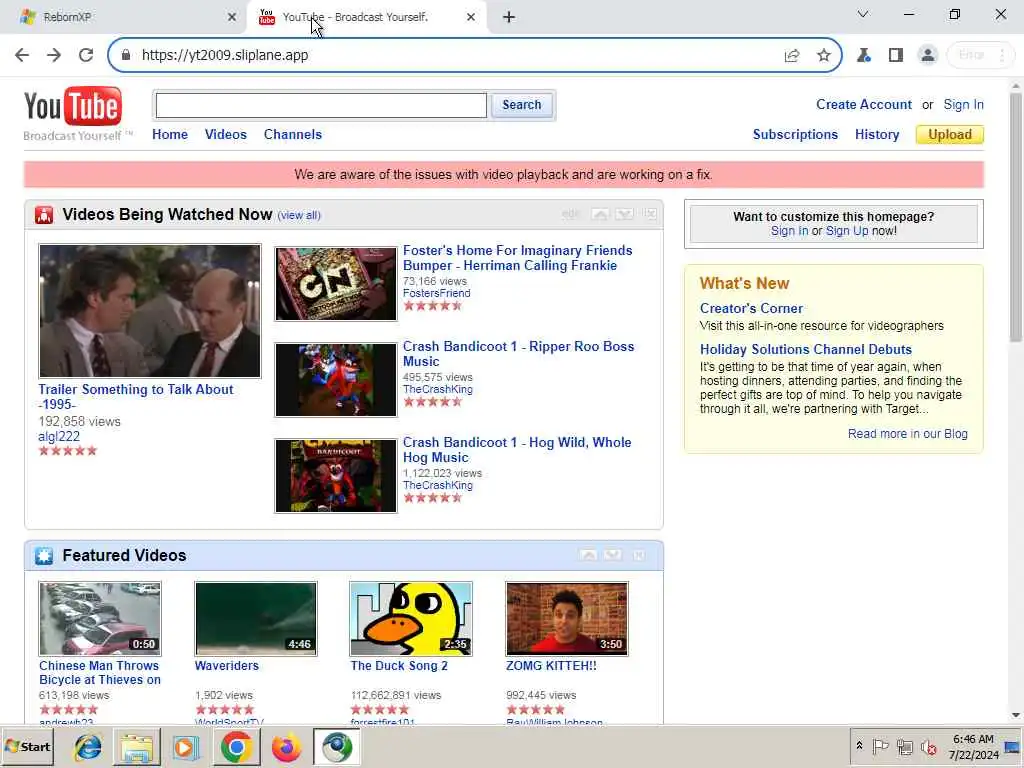Click the YouTube logo

coord(72,106)
